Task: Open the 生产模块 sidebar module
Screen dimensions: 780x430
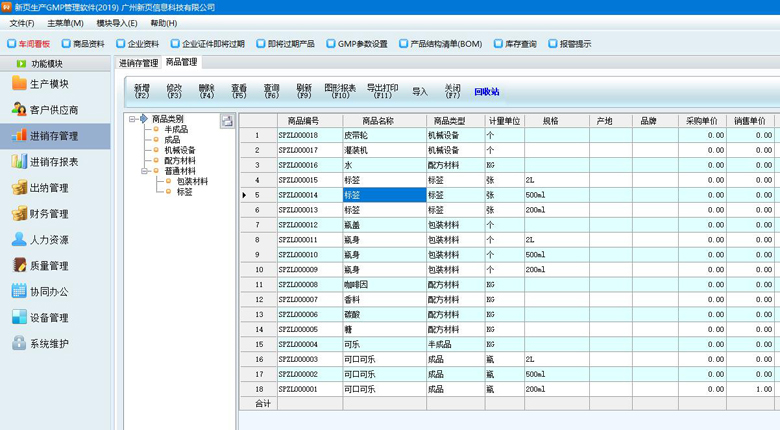Action: coord(49,84)
